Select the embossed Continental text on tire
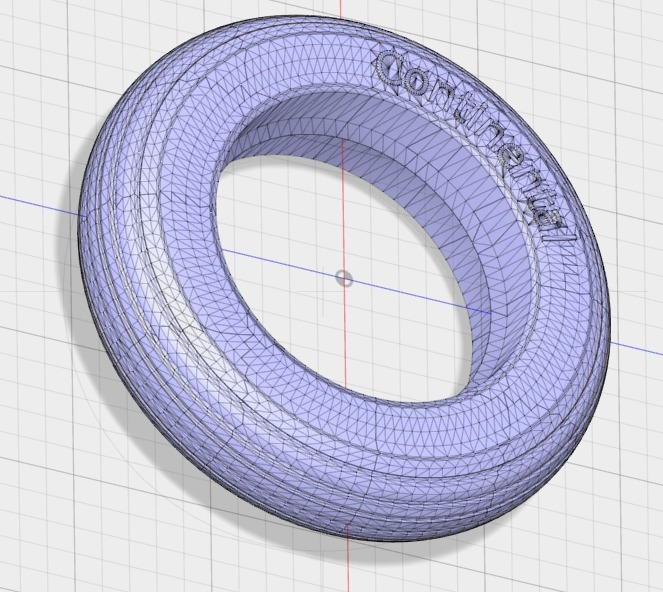Screen dimensions: 663x592 [476, 146]
